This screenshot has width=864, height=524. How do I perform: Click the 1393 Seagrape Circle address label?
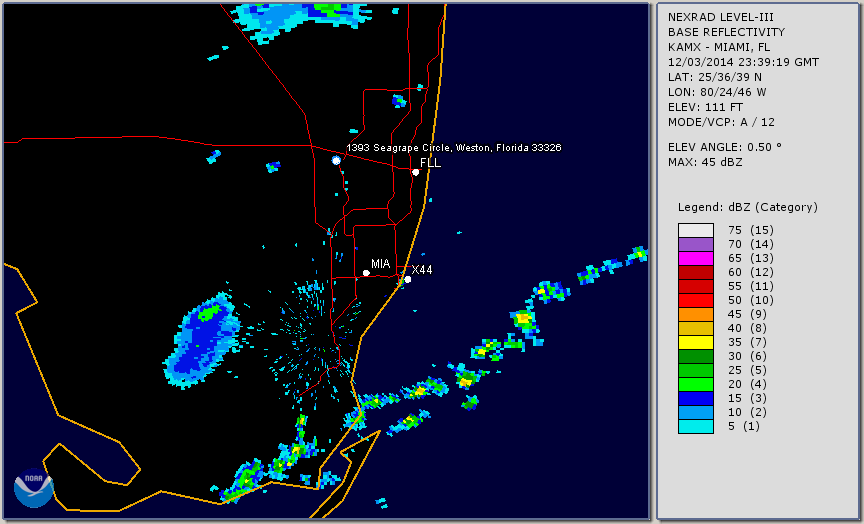point(453,148)
